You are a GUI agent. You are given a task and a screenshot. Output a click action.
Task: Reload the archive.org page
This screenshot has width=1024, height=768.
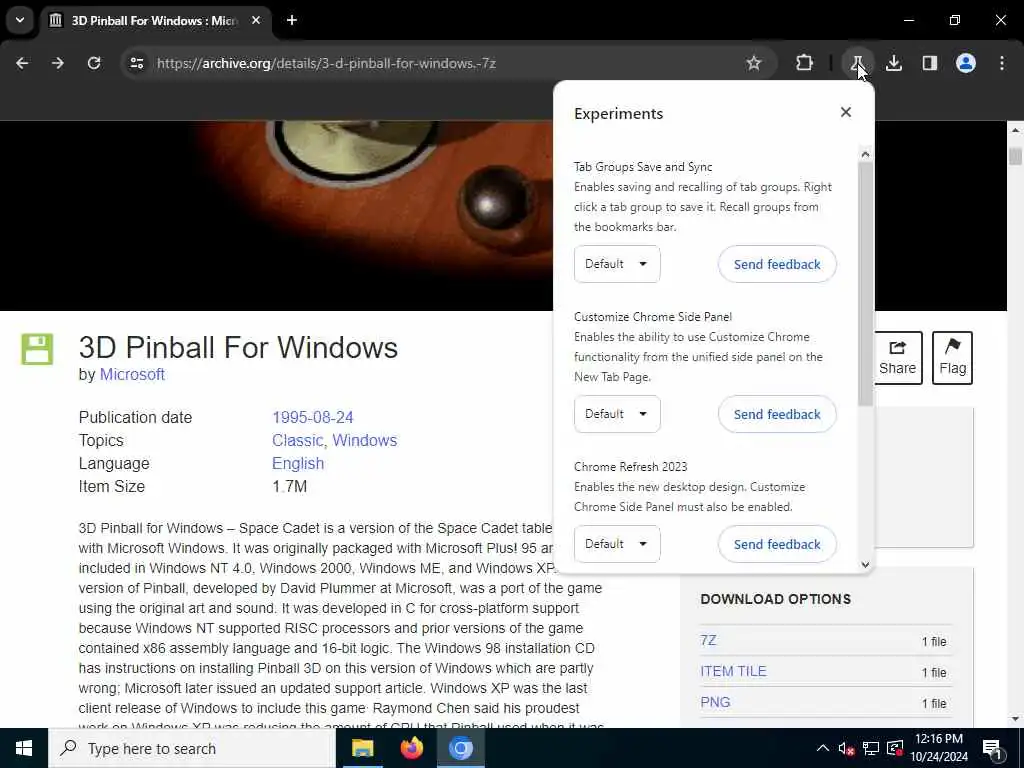coord(94,63)
